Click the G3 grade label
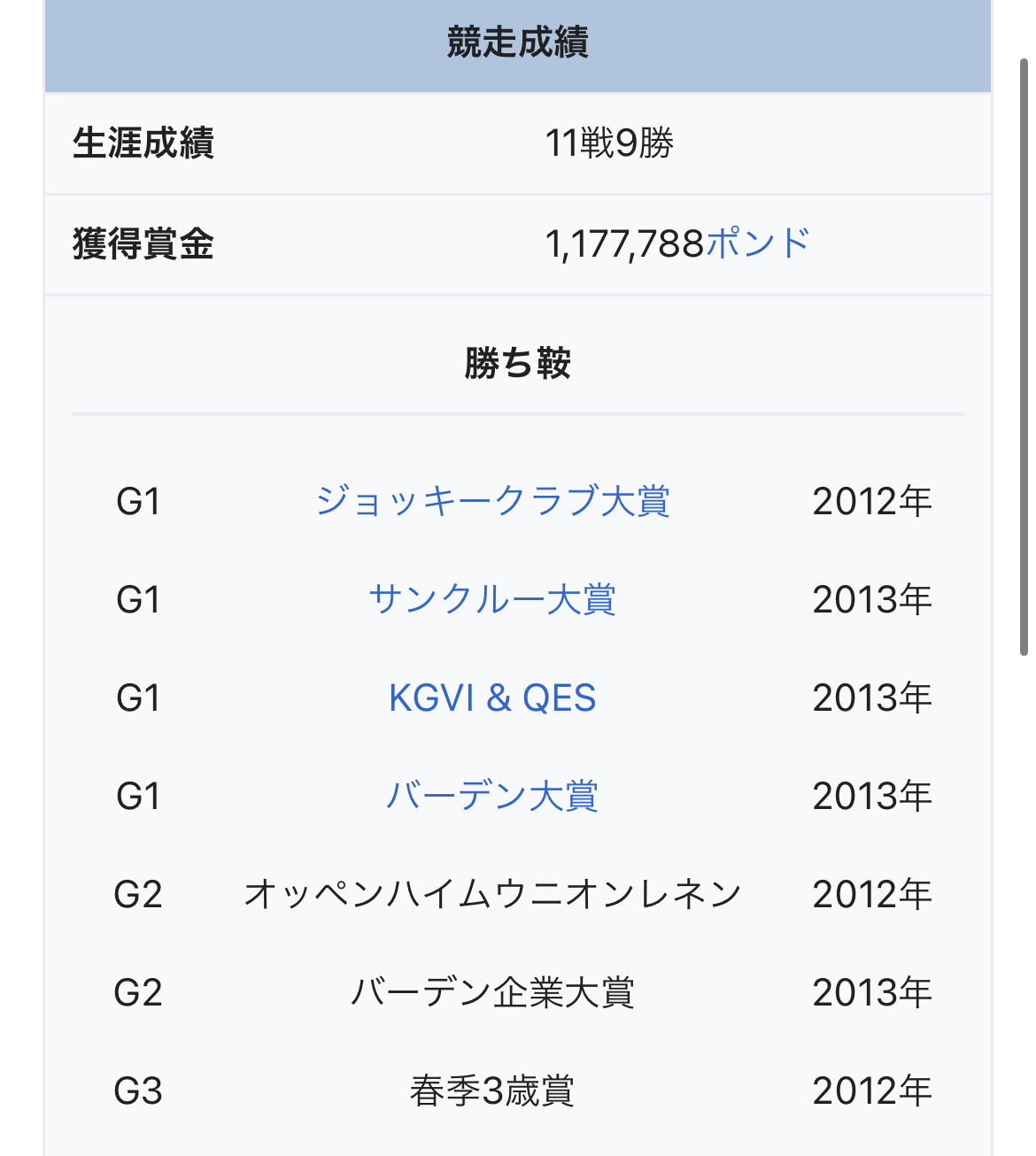Image resolution: width=1036 pixels, height=1156 pixels. pyautogui.click(x=138, y=1090)
